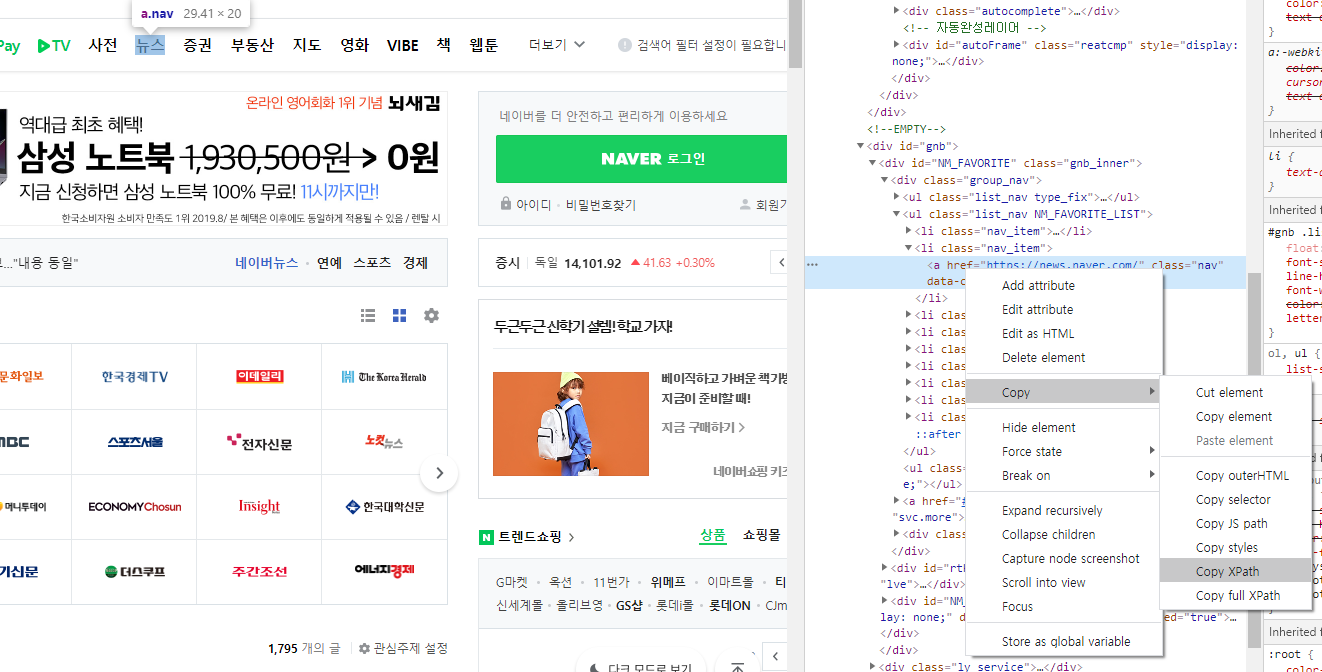Viewport: 1322px width, 672px height.
Task: Open the 증권 navigation link
Action: 198,45
